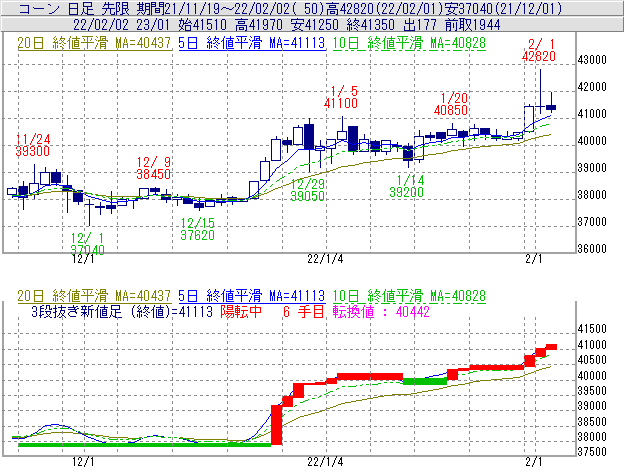Click the 5日 終値平滑 MA=41113 legend in upper chart
The width and height of the screenshot is (624, 475).
tap(252, 43)
